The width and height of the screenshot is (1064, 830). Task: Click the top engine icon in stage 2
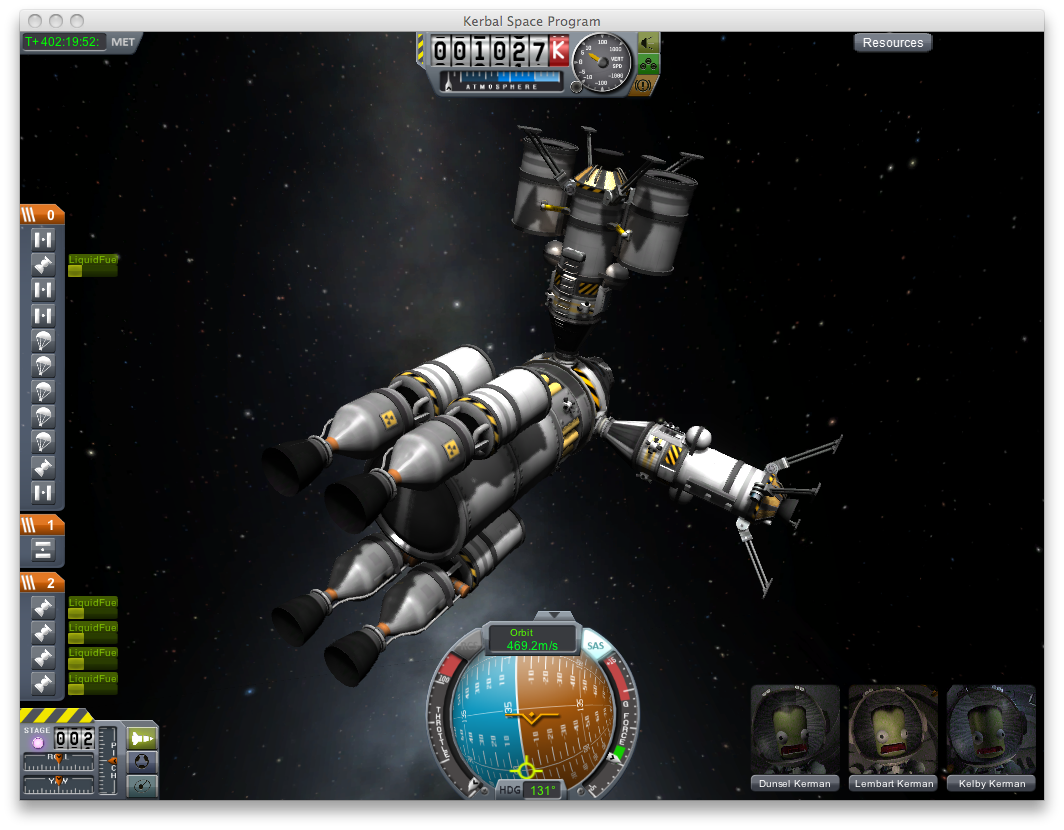point(43,607)
